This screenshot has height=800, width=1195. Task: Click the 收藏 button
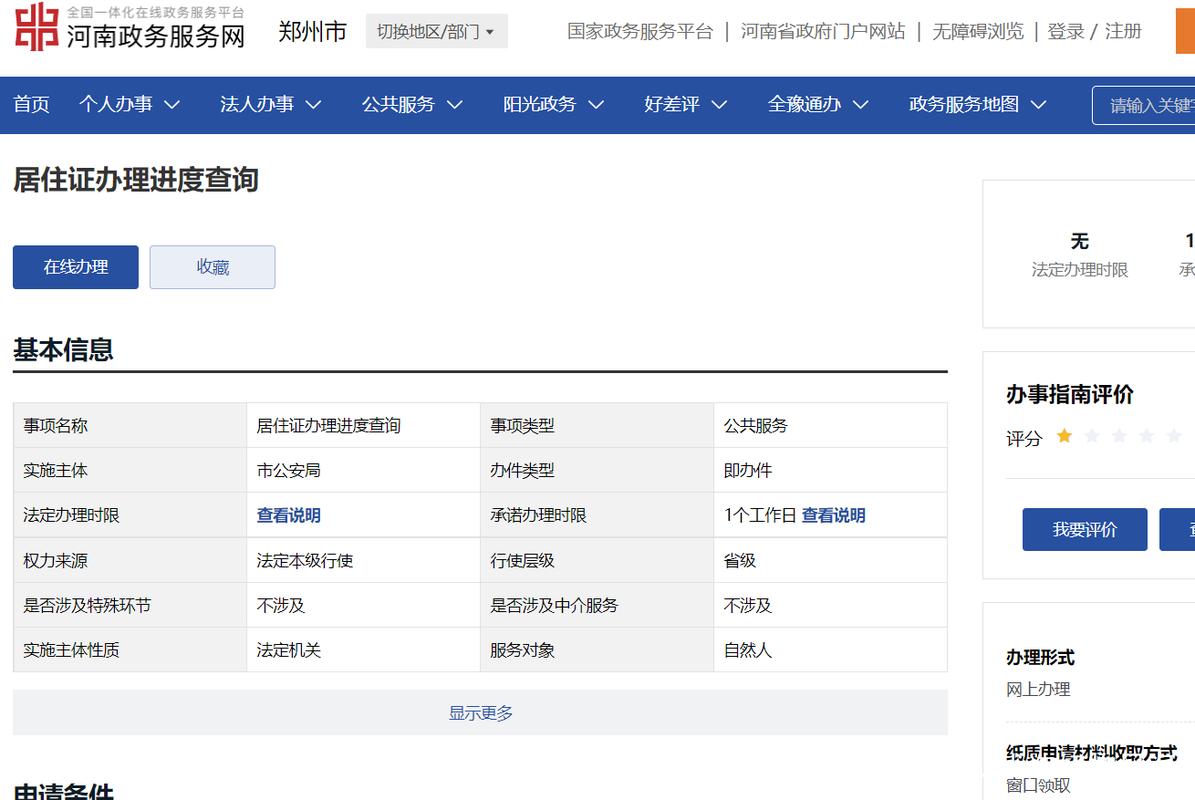pyautogui.click(x=212, y=267)
